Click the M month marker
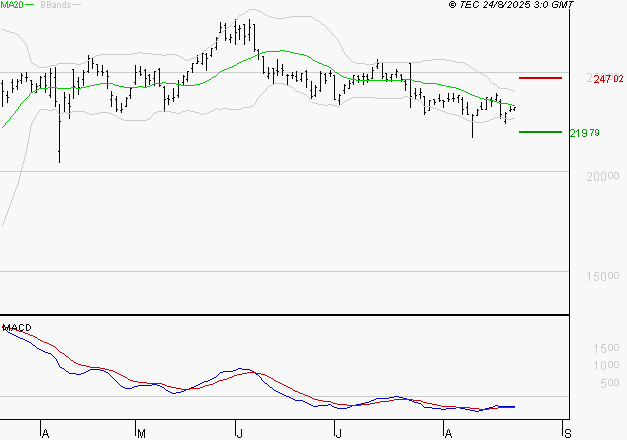The width and height of the screenshot is (627, 440). pyautogui.click(x=141, y=434)
